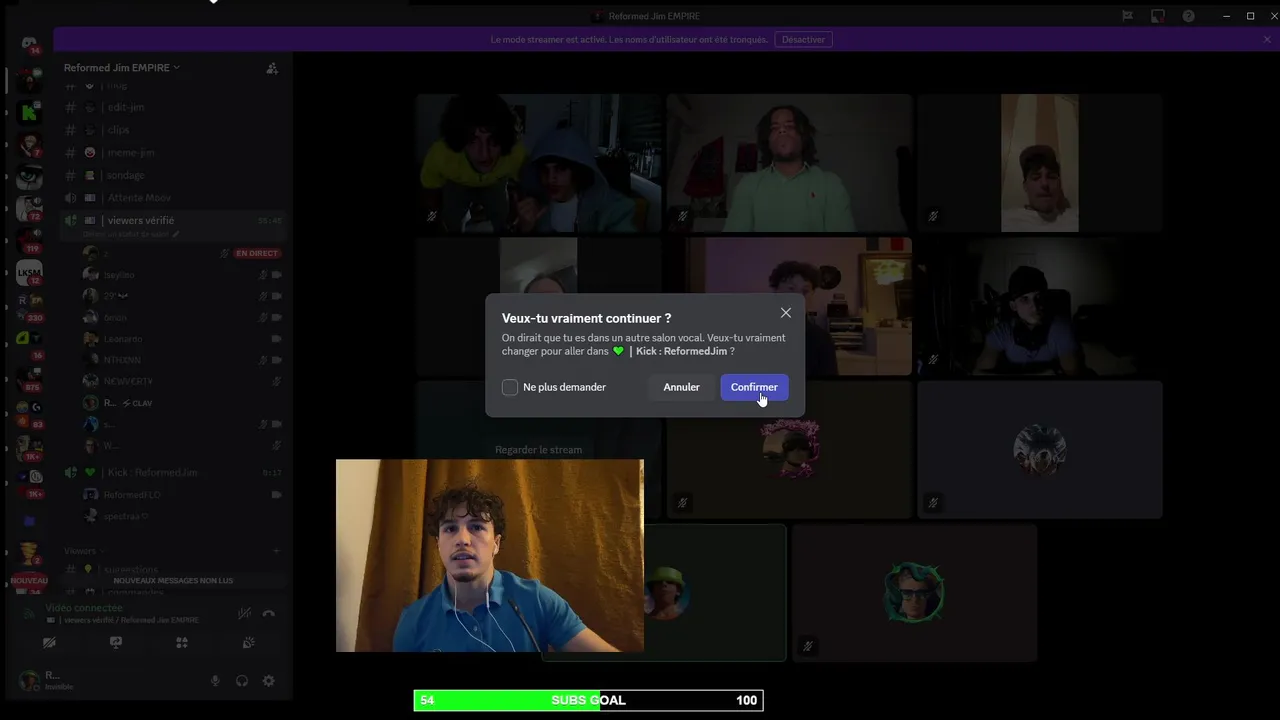
Task: Edit the voice channel status pencil line
Action: click(x=131, y=234)
